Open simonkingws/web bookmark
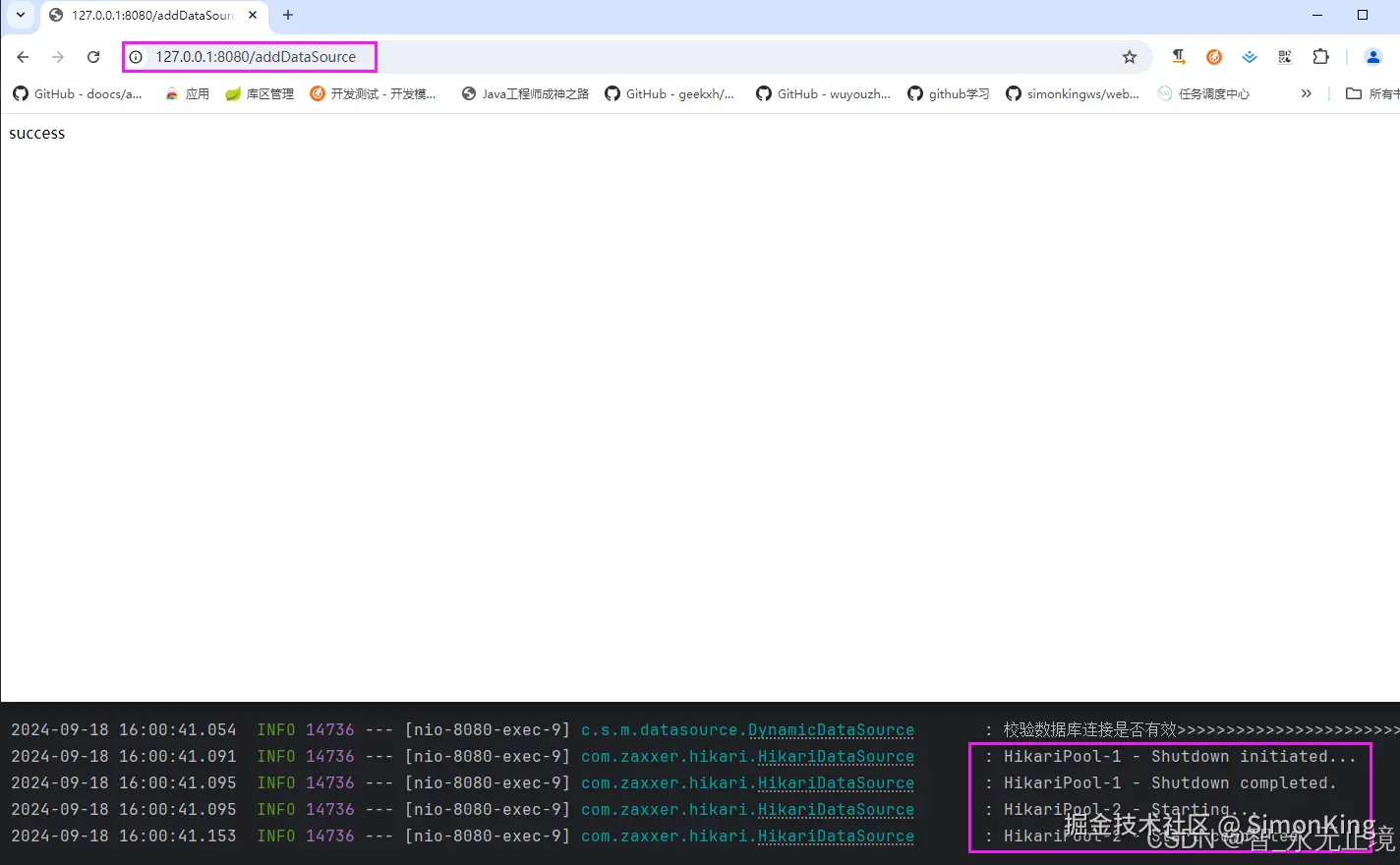The width and height of the screenshot is (1400, 865). 1073,93
